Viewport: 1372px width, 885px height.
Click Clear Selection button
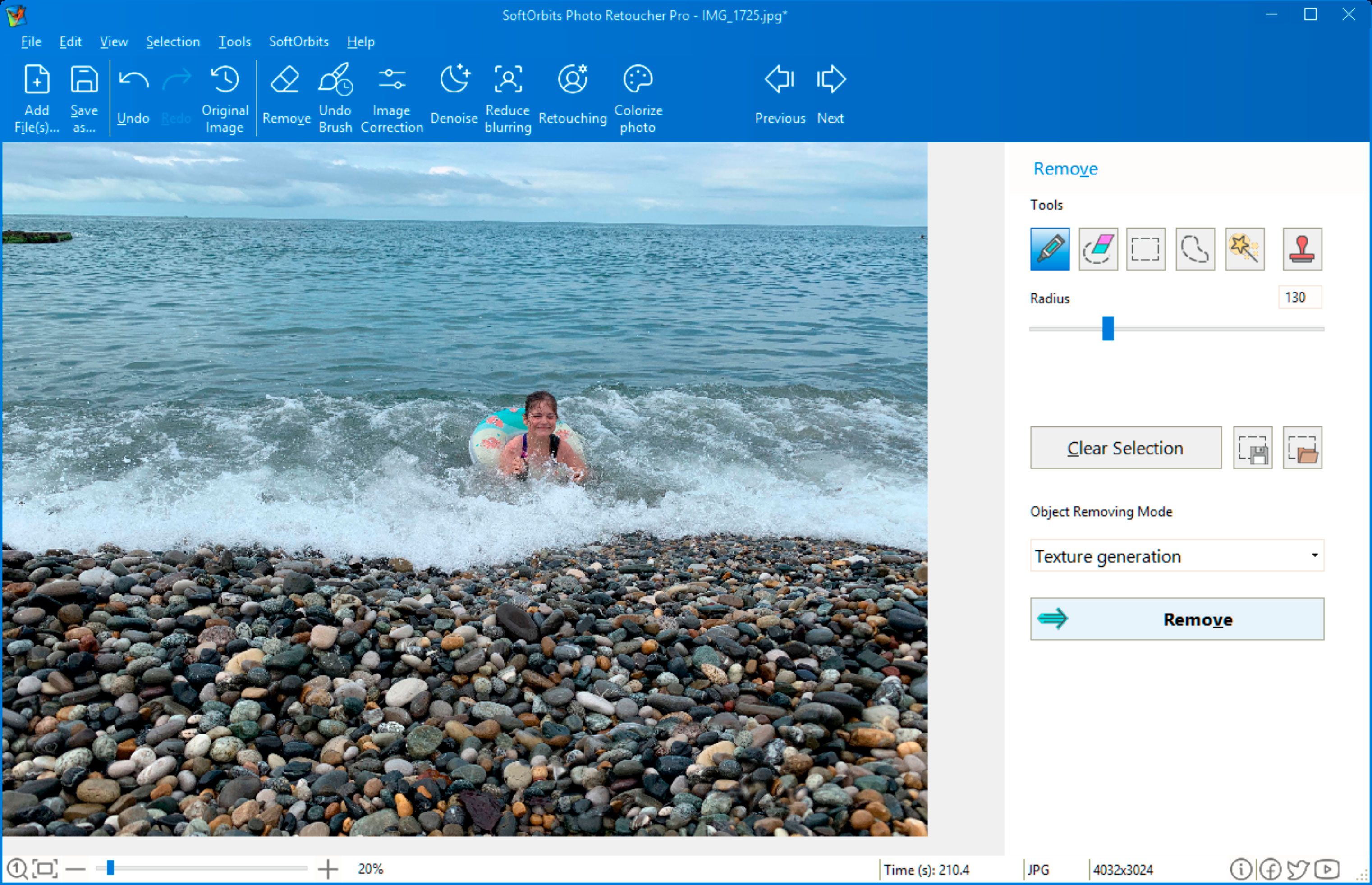(1125, 447)
